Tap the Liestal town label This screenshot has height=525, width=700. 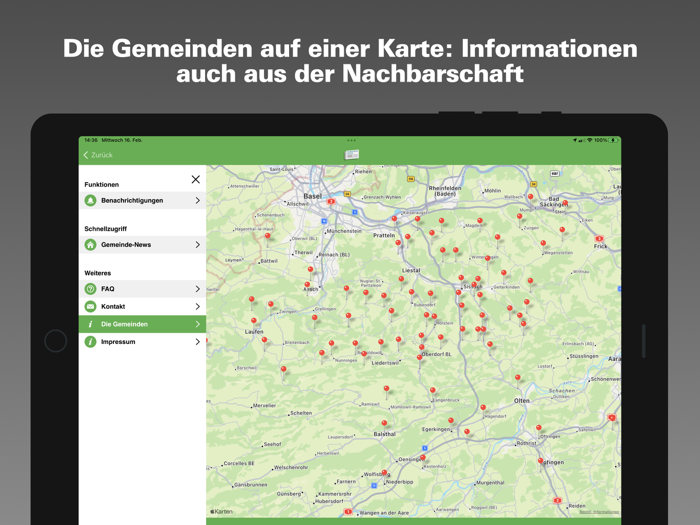tap(411, 271)
